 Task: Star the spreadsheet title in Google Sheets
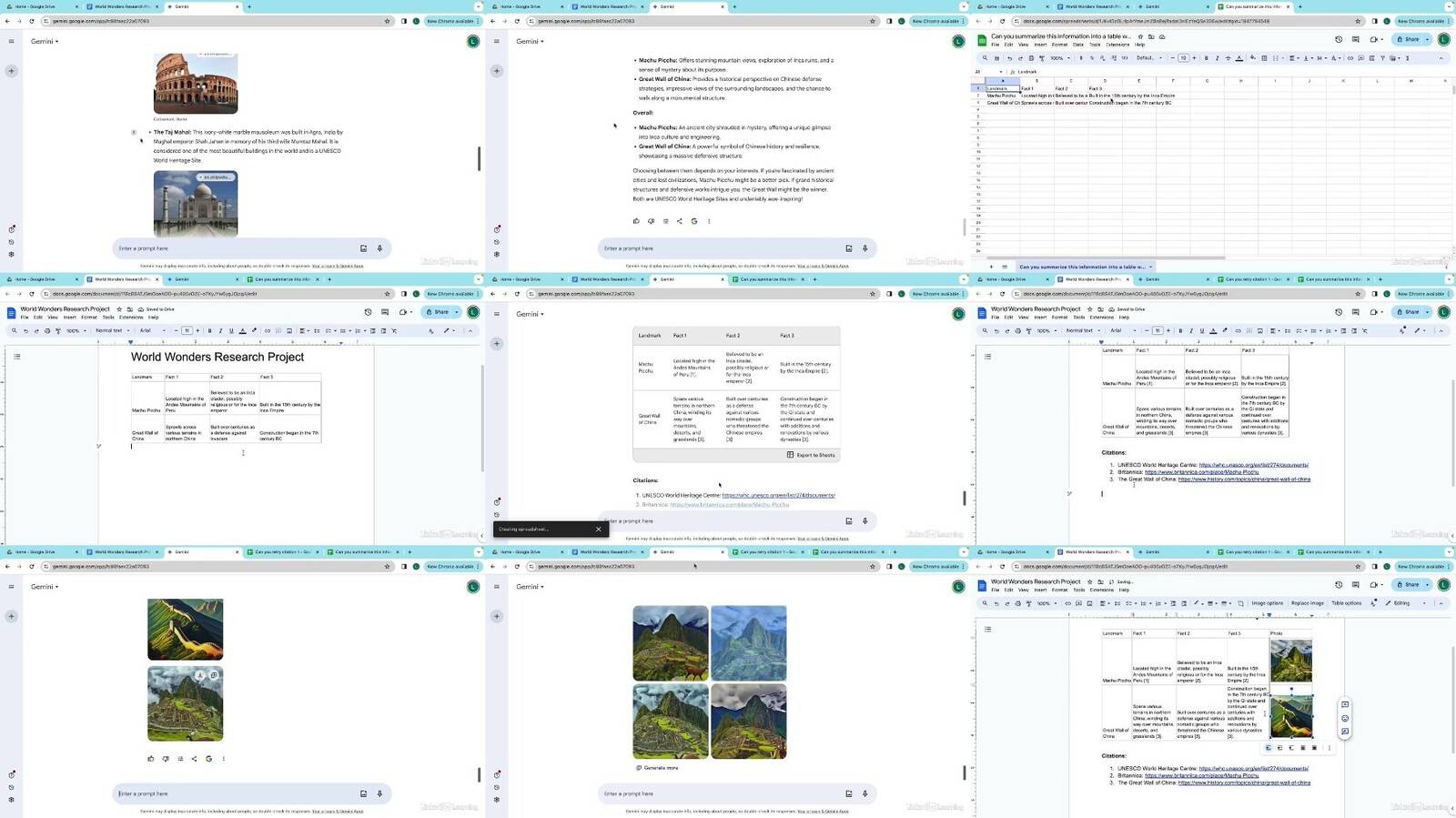point(1140,36)
